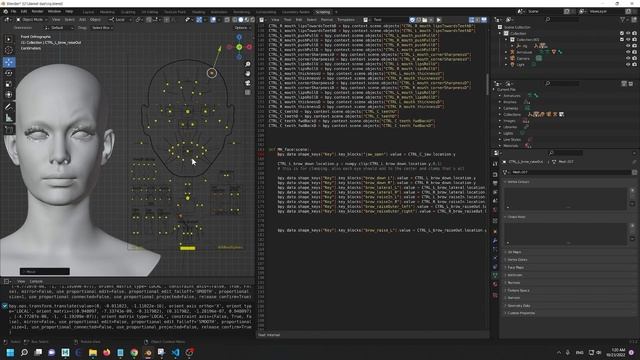Image resolution: width=640 pixels, height=360 pixels.
Task: Select the Measure tool
Action: (x=9, y=118)
